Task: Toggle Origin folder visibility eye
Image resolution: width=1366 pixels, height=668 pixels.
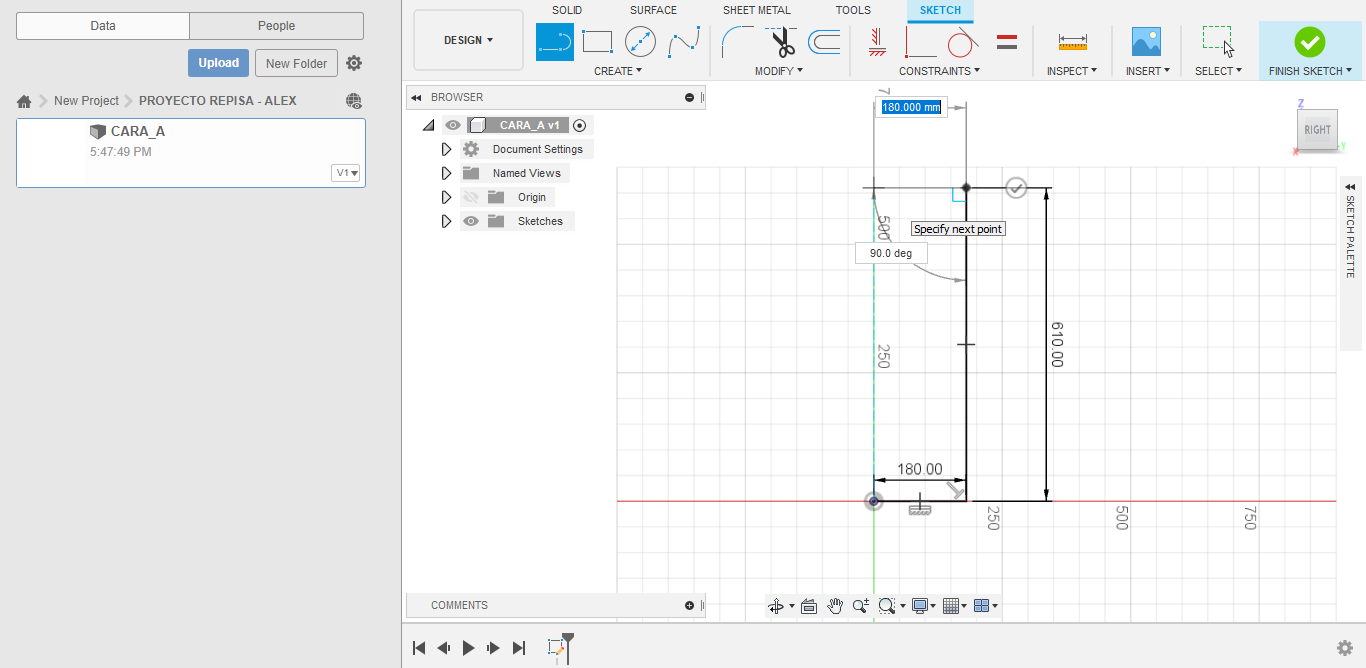Action: pos(471,197)
